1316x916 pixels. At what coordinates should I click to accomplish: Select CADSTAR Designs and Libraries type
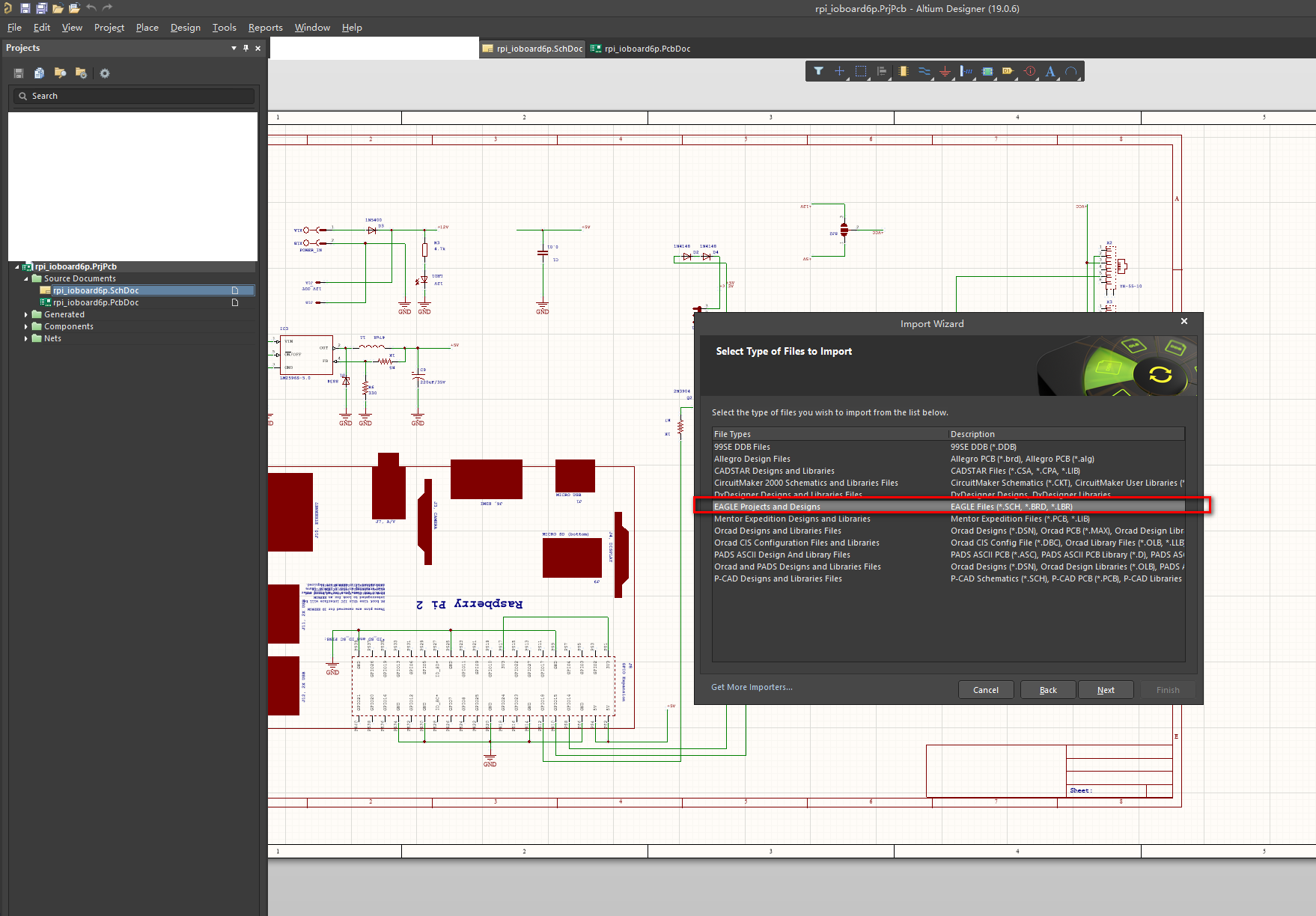point(948,471)
